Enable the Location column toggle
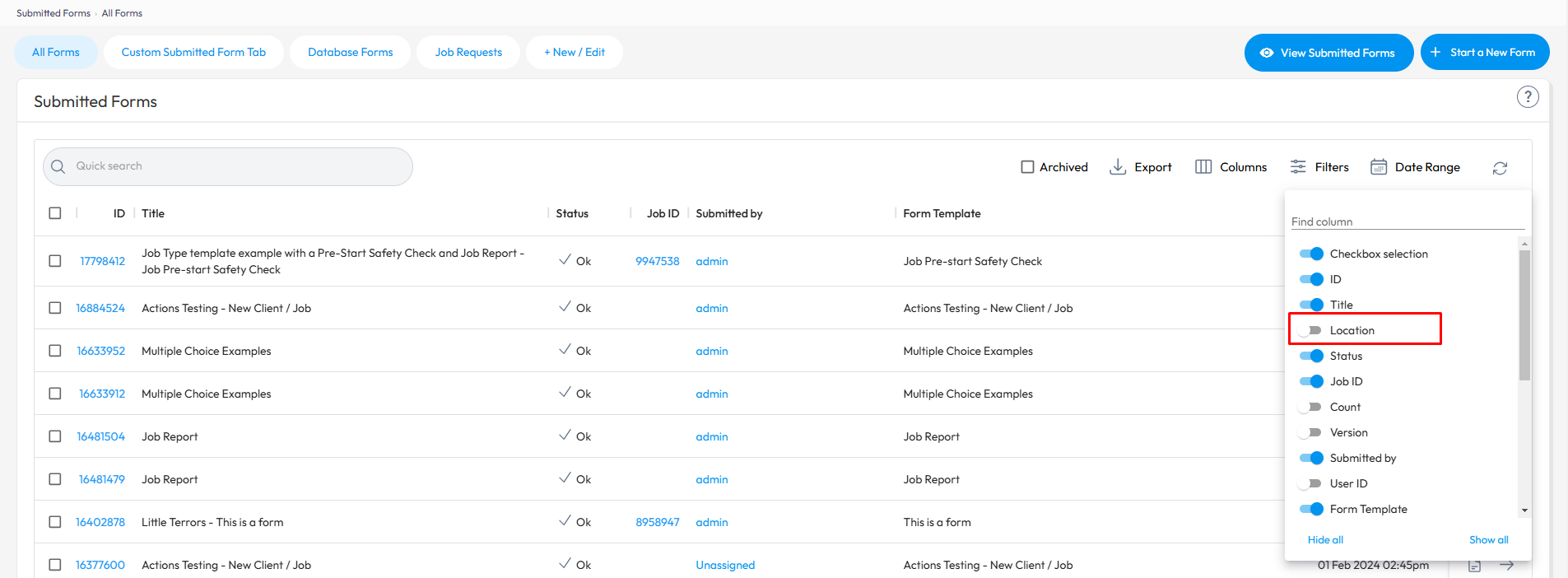Screen dimensions: 1568x578 tap(1310, 330)
